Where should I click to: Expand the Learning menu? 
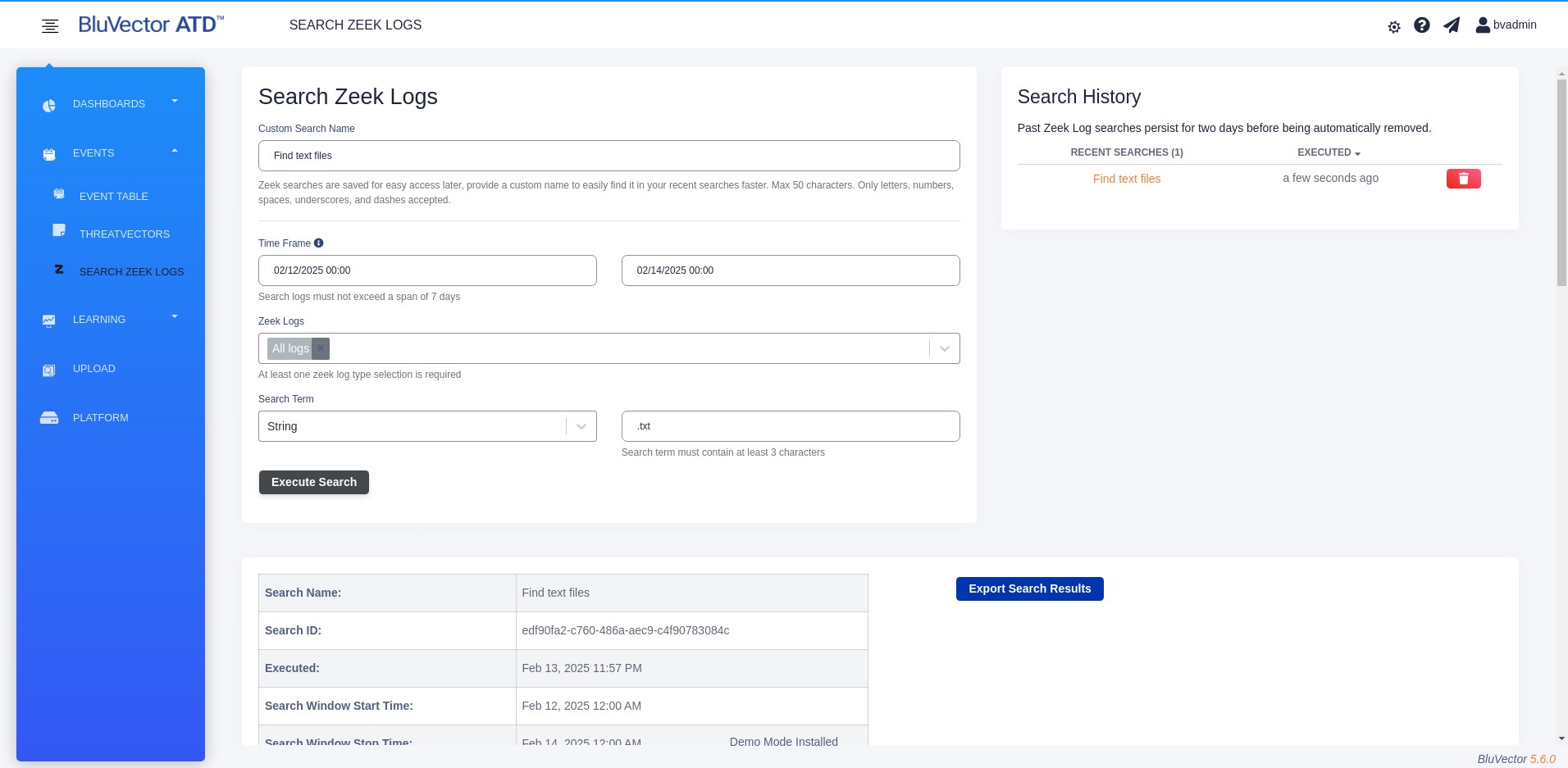tap(175, 317)
